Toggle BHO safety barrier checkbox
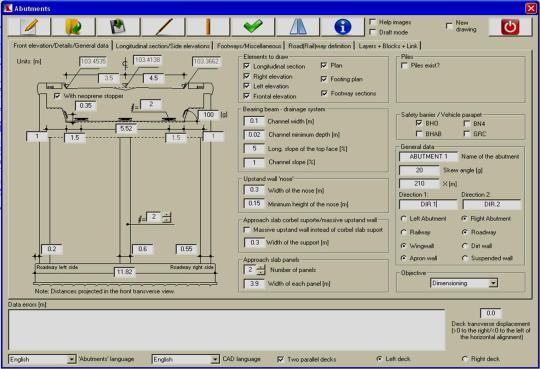This screenshot has width=540, height=369. click(x=419, y=123)
